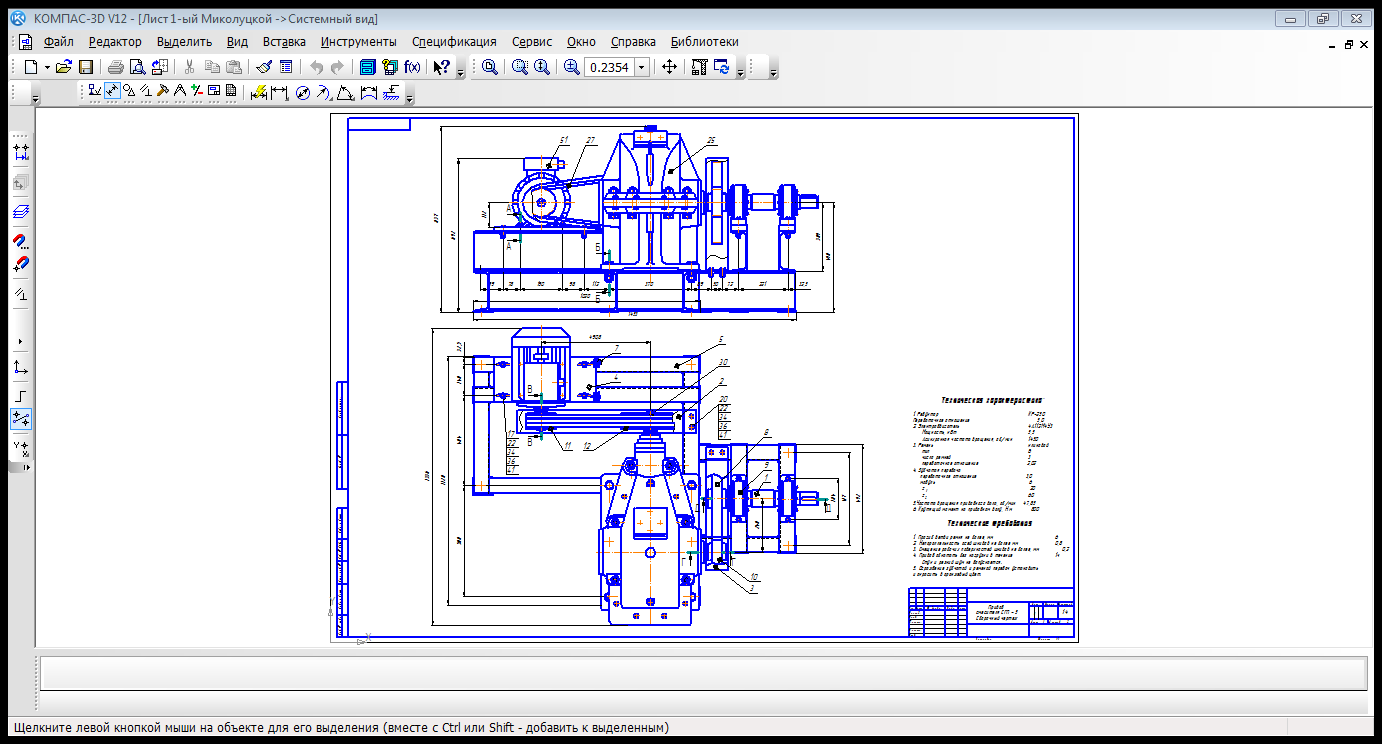
Task: Restore the inner document window
Action: (x=1348, y=44)
